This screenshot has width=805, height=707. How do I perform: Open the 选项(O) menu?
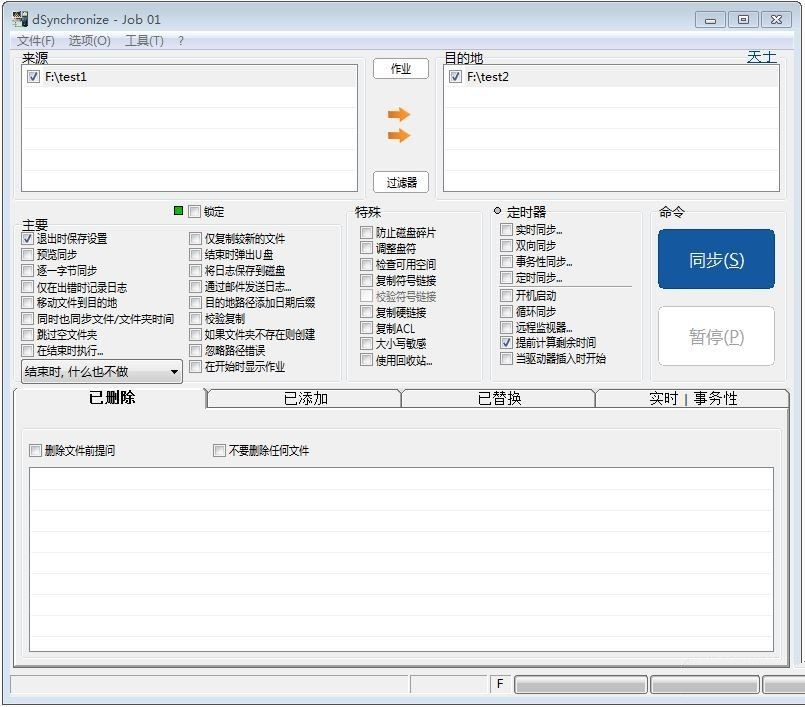point(89,41)
